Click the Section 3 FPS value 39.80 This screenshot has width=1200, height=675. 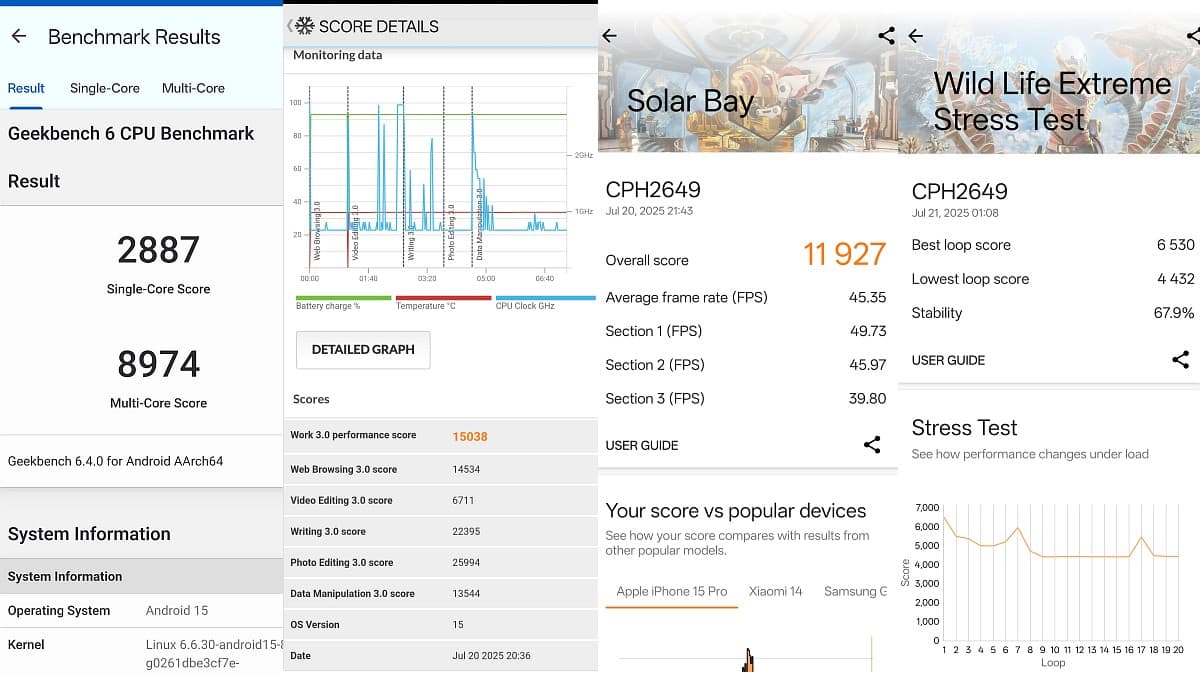pos(867,398)
